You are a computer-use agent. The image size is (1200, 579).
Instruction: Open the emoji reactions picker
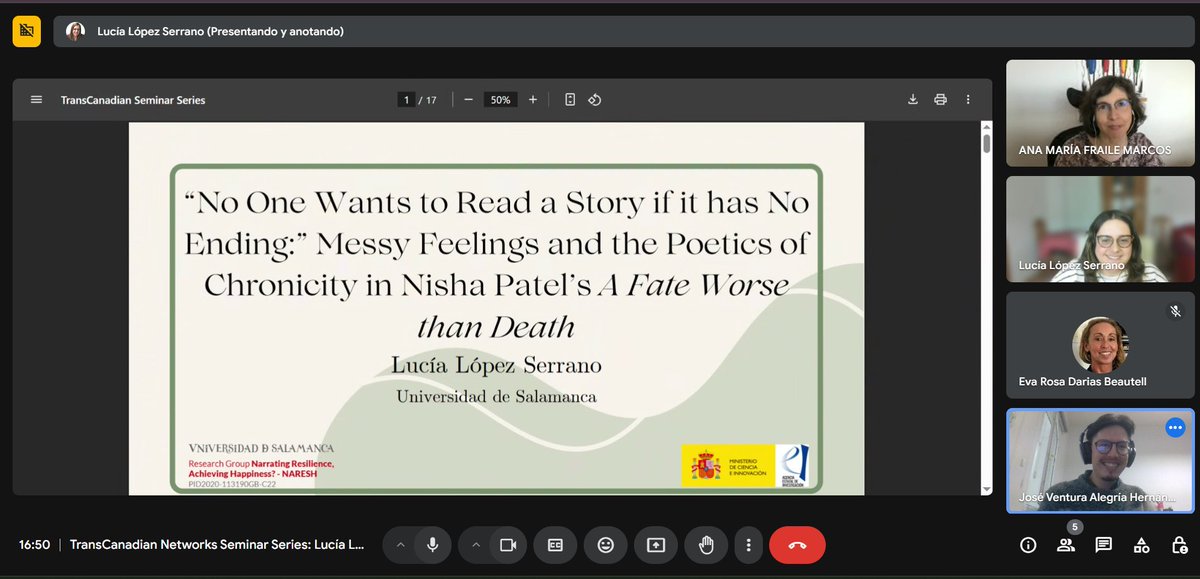pos(605,545)
